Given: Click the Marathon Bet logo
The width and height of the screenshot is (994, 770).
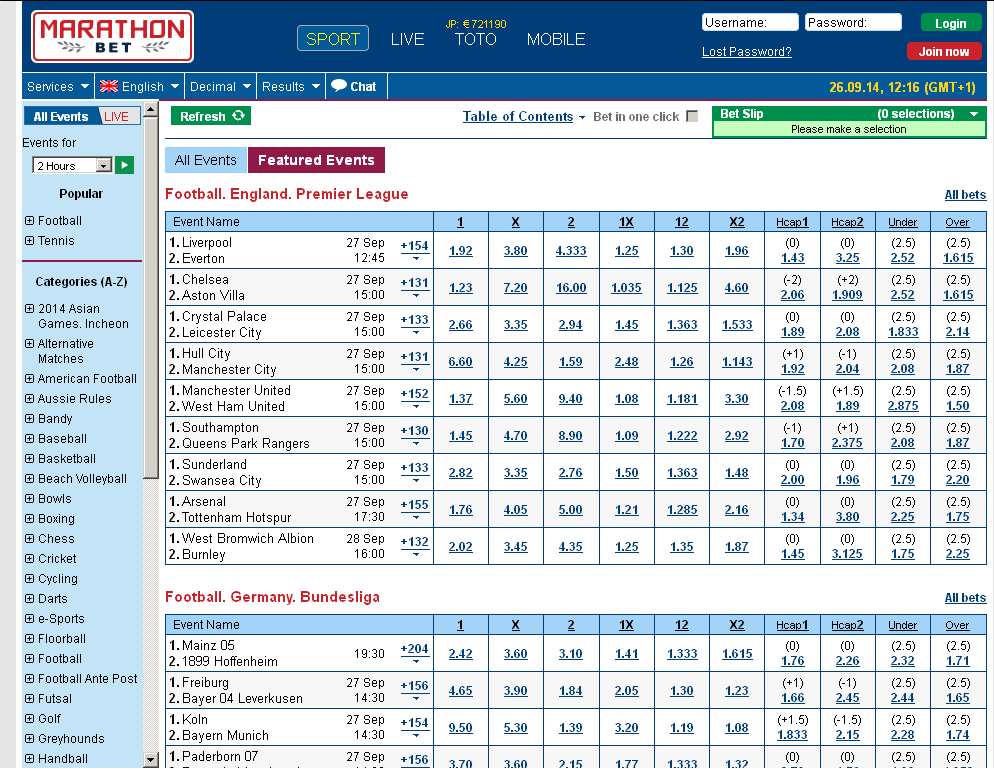Looking at the screenshot, I should point(112,37).
